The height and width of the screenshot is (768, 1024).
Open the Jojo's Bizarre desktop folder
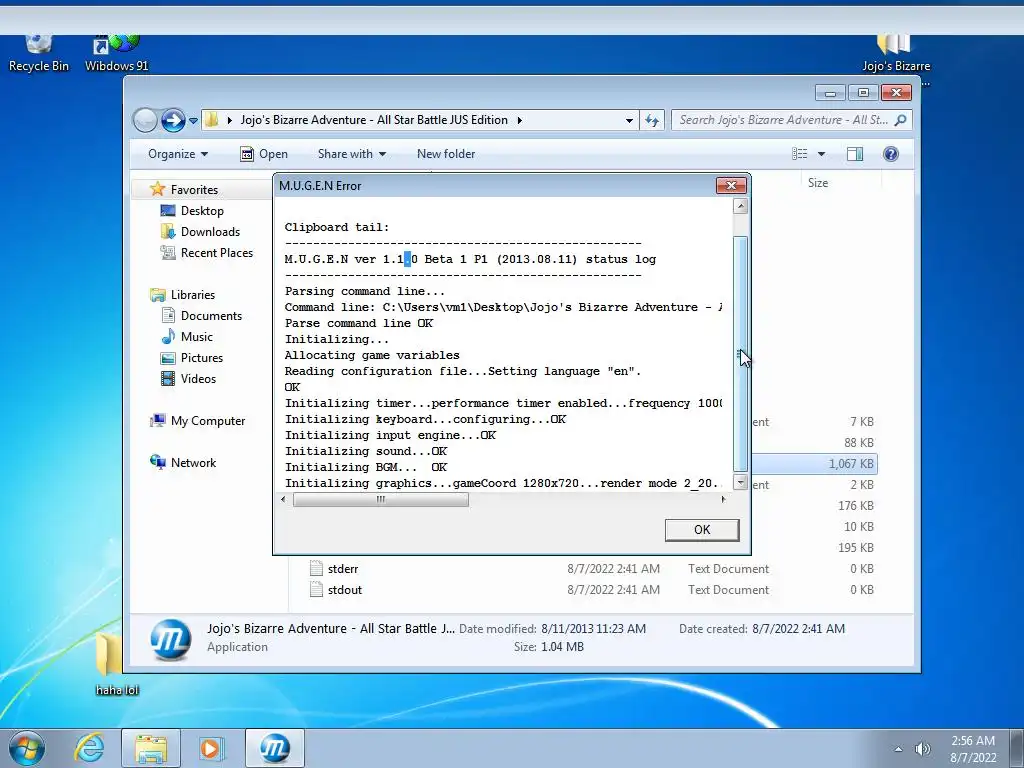tap(895, 54)
